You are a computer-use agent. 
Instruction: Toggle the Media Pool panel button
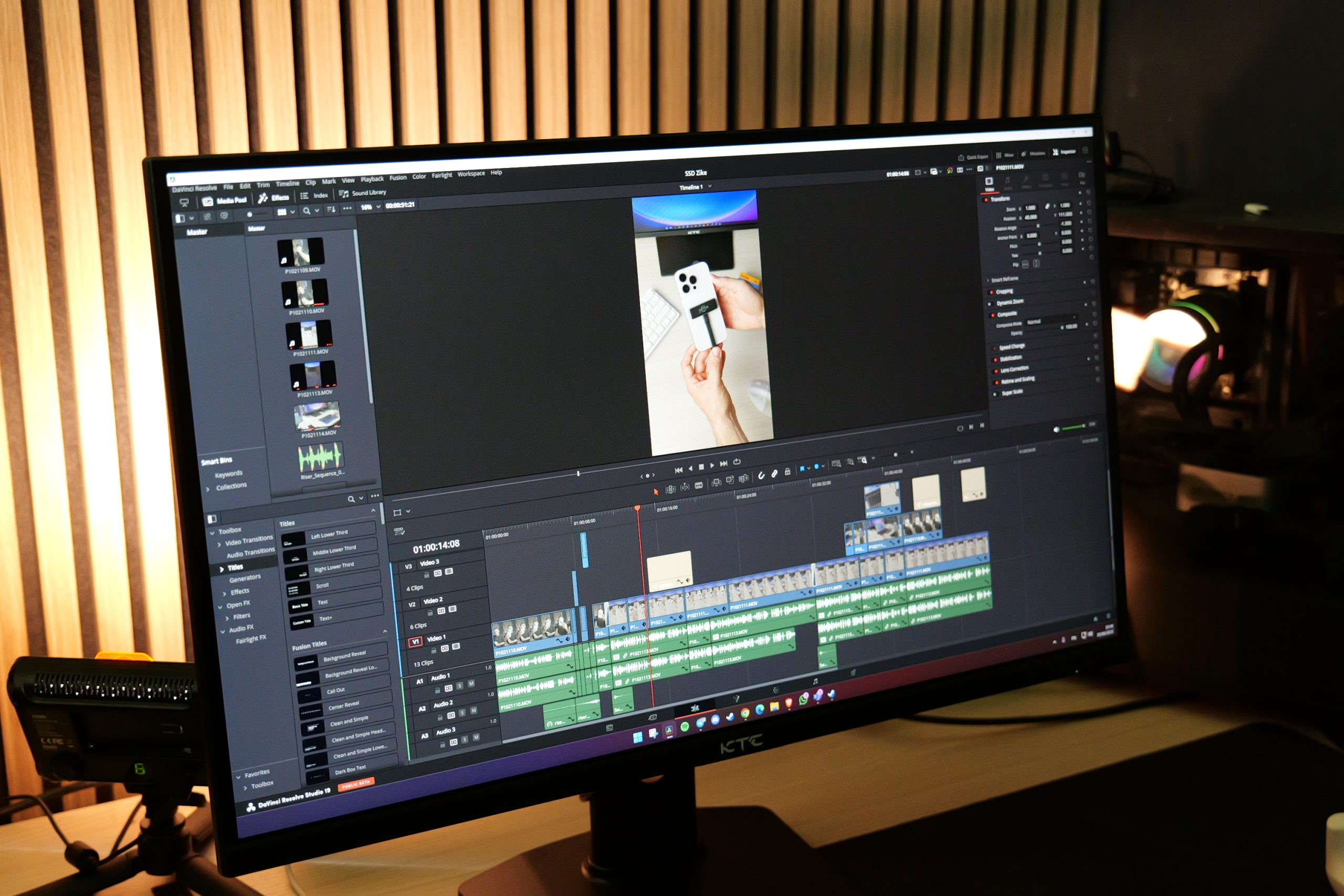pos(225,201)
